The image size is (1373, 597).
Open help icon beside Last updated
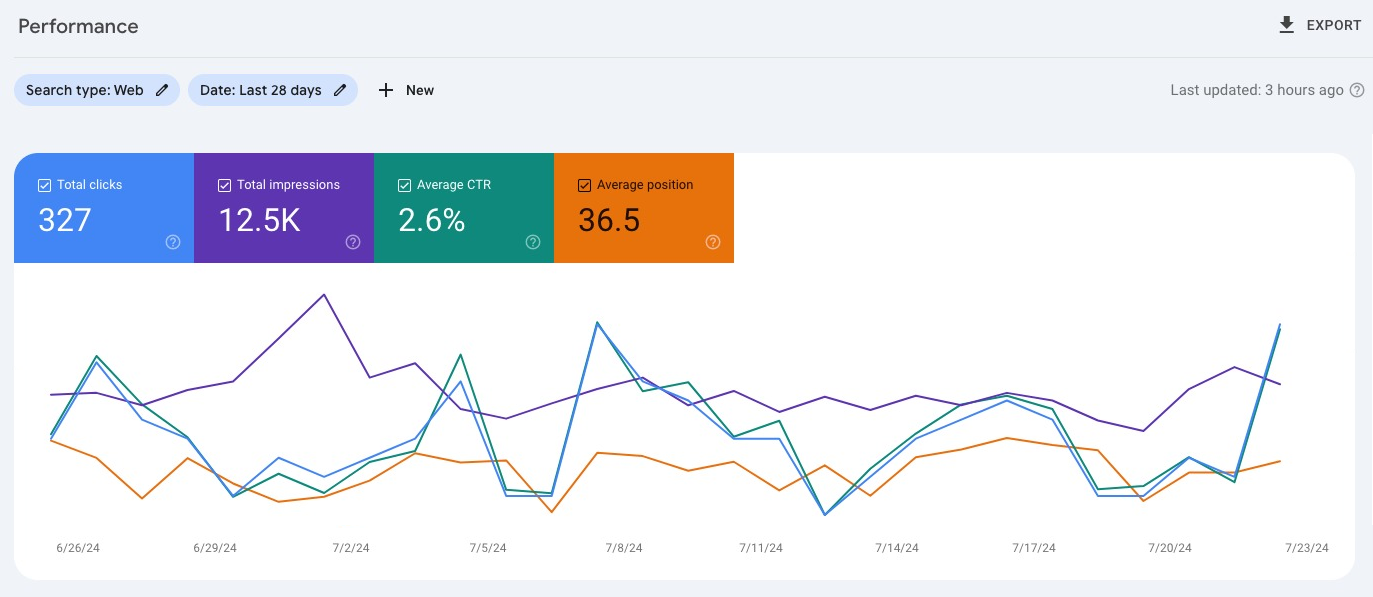click(1357, 90)
